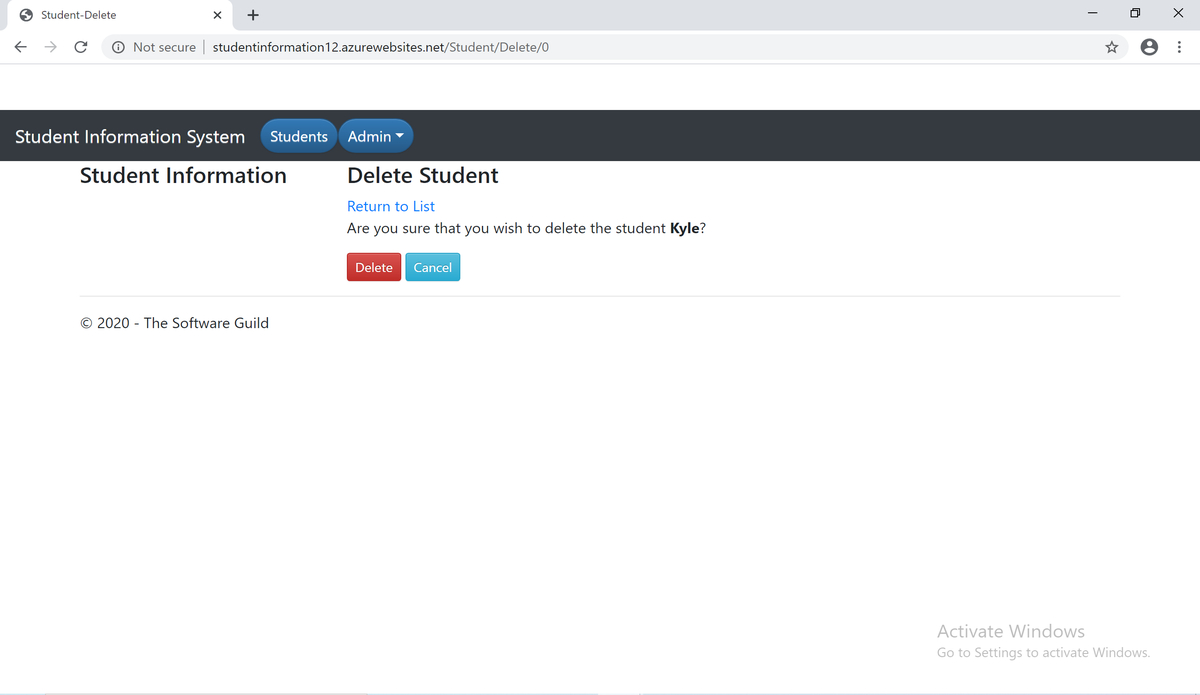Bookmark this page with the star icon

[x=1111, y=47]
